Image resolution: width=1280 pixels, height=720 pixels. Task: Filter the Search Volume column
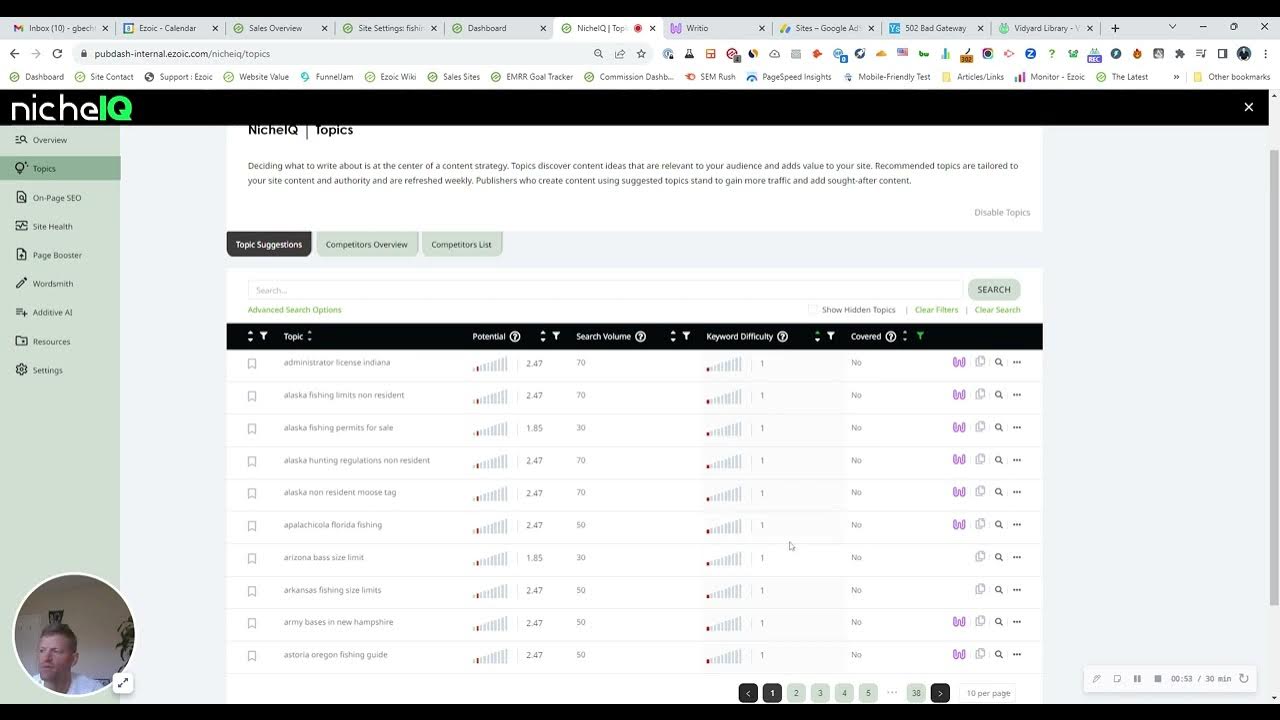coord(686,336)
